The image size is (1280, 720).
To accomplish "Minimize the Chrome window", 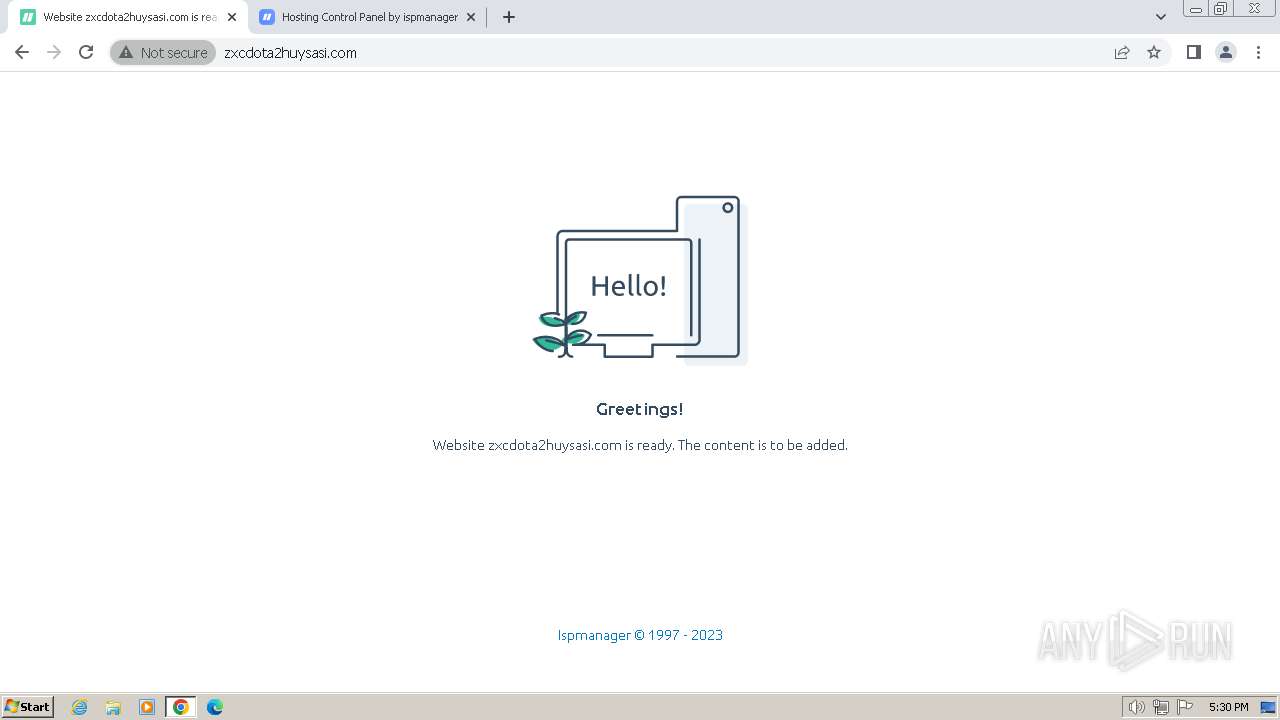I will pyautogui.click(x=1196, y=9).
